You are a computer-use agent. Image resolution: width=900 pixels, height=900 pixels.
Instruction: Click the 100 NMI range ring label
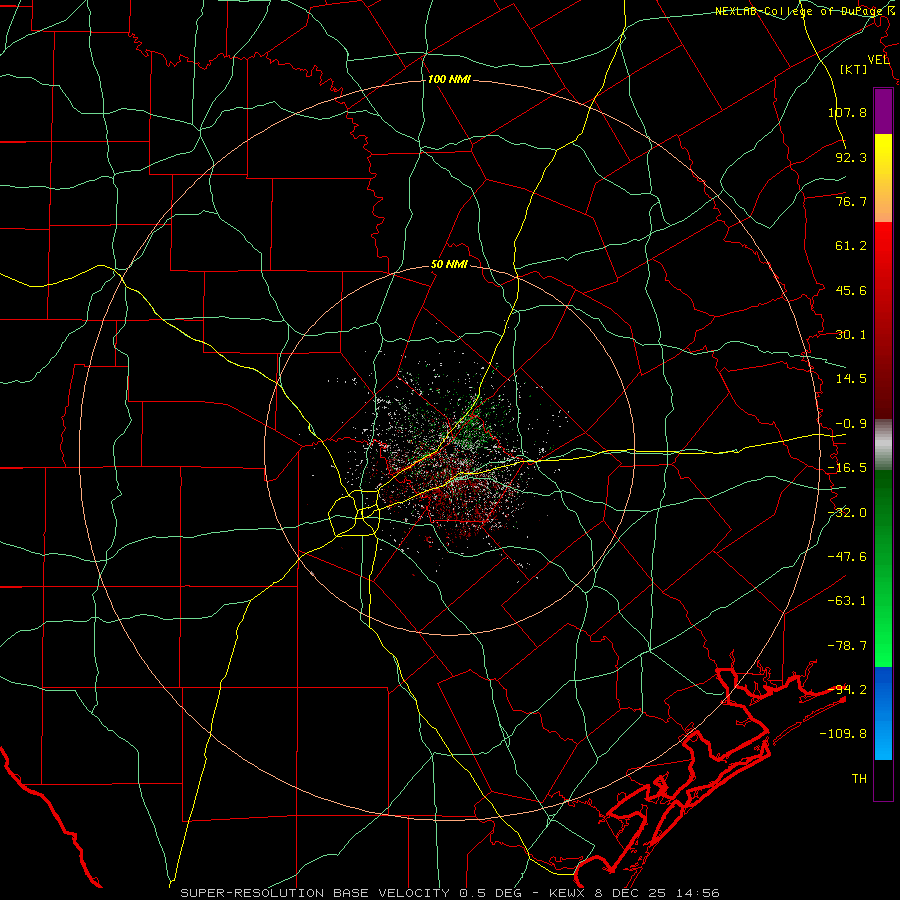449,79
